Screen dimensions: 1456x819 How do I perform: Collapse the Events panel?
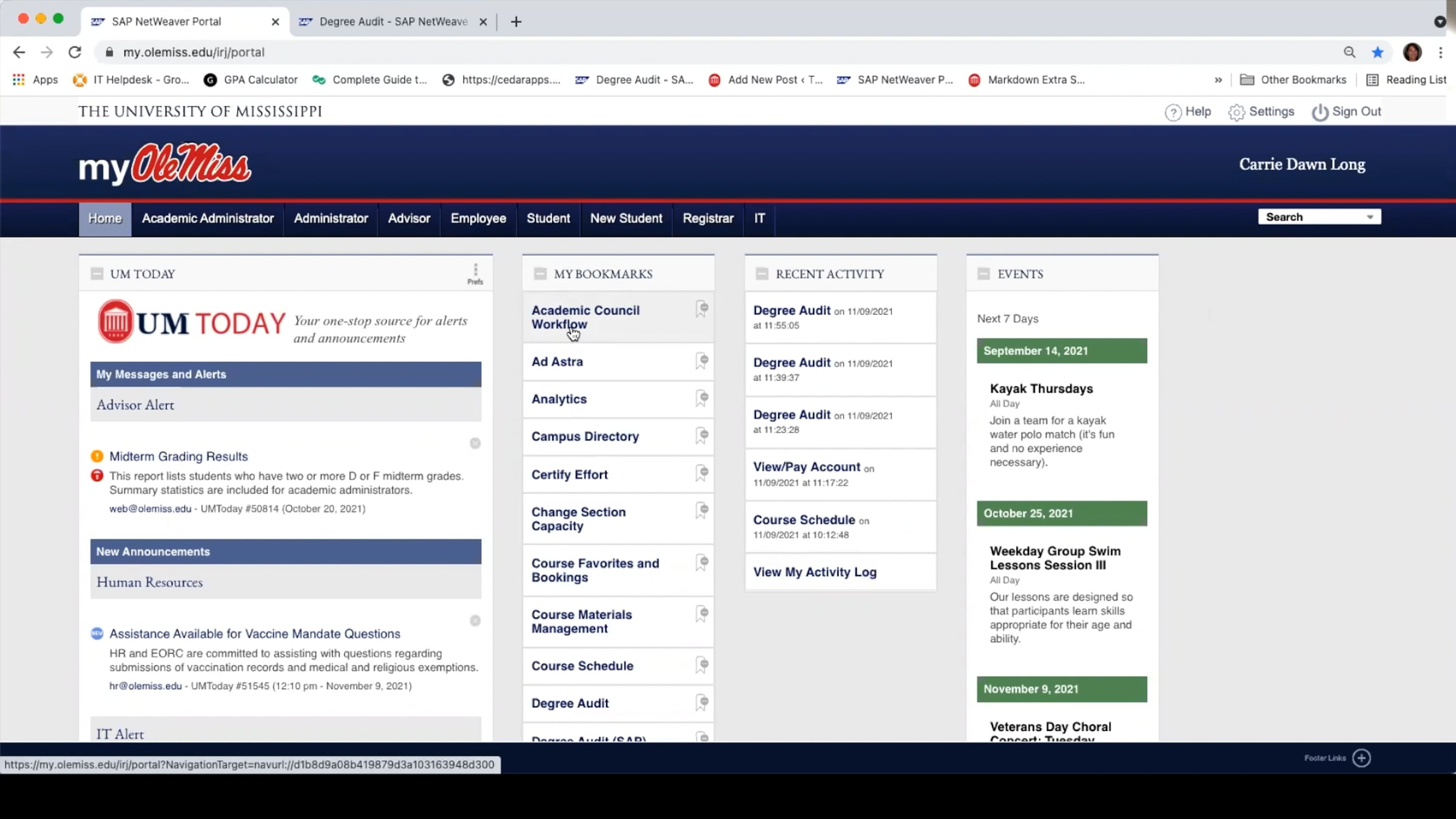[x=983, y=274]
